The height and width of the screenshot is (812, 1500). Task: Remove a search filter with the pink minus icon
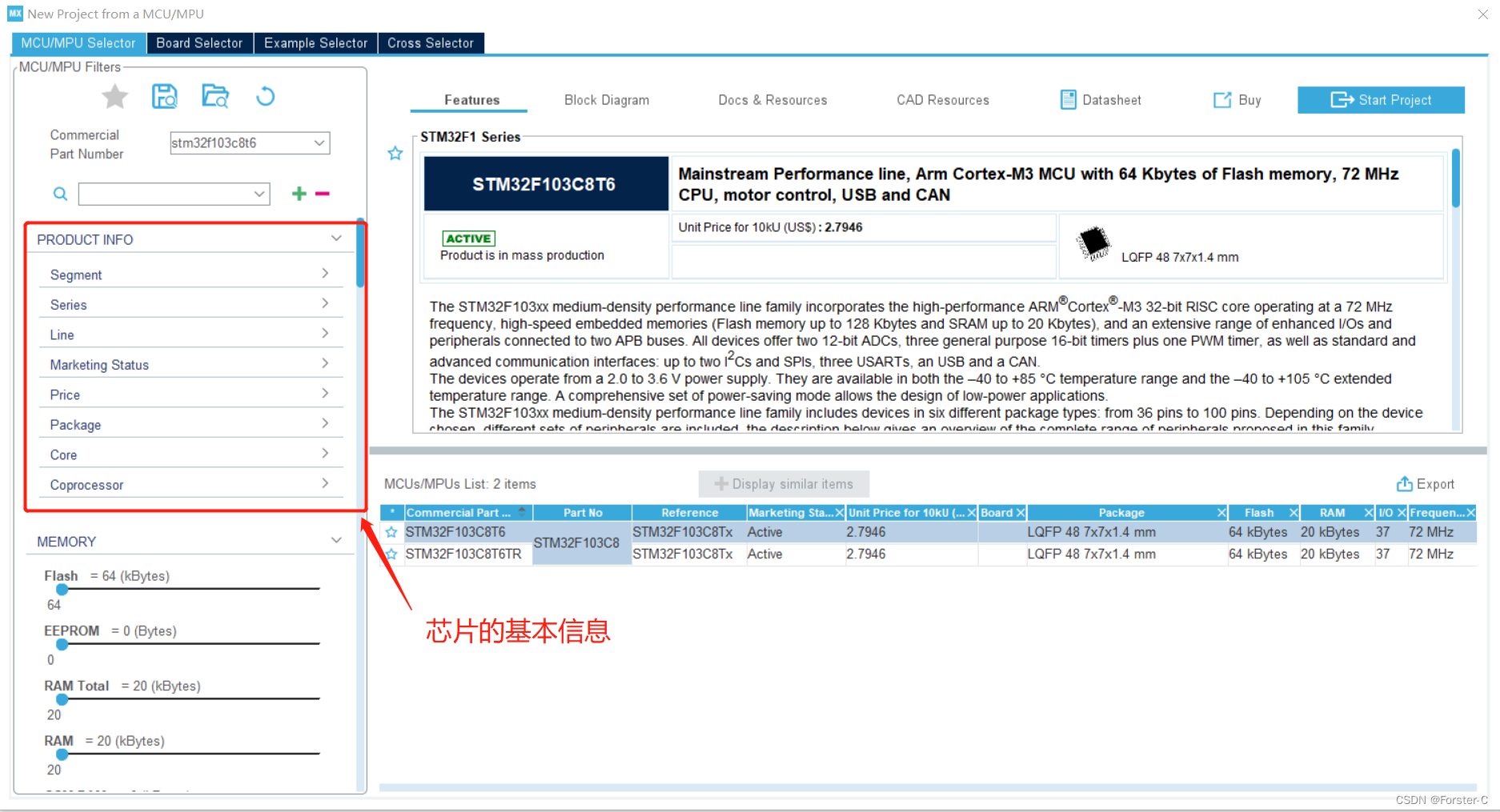point(322,194)
